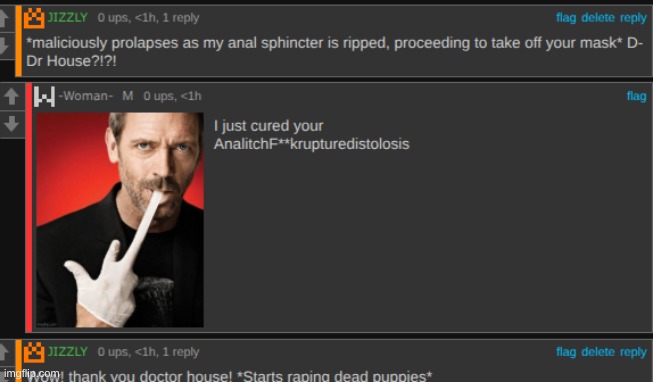Downvote the top JIZZLY comment
The height and width of the screenshot is (382, 653).
4,45
